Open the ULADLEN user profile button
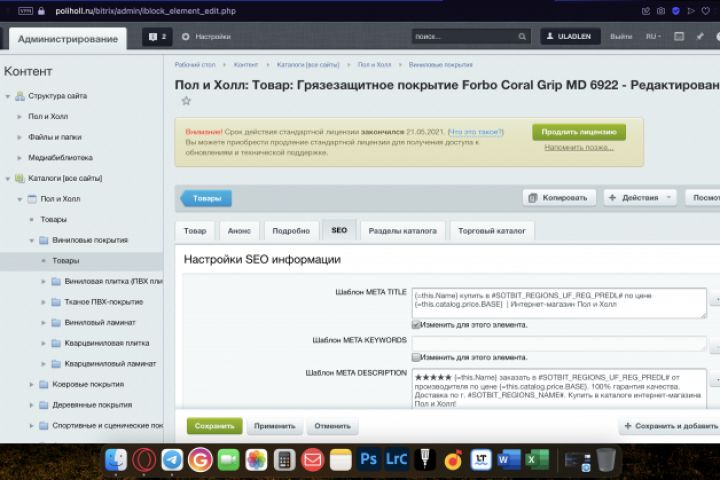This screenshot has width=720, height=480. [x=570, y=37]
